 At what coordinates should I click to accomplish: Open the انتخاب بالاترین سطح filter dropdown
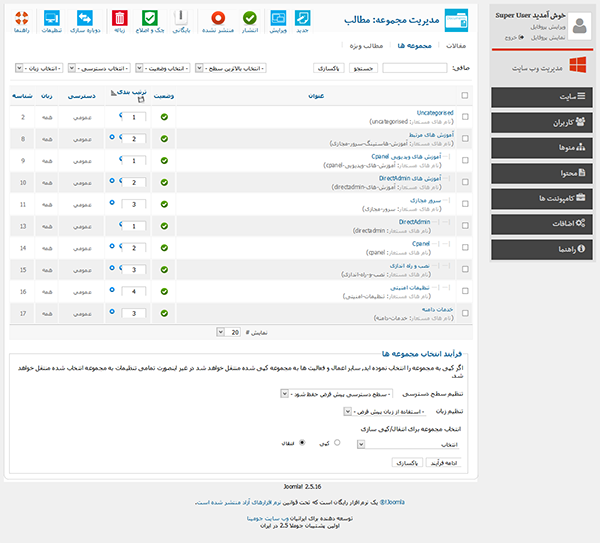pos(231,68)
